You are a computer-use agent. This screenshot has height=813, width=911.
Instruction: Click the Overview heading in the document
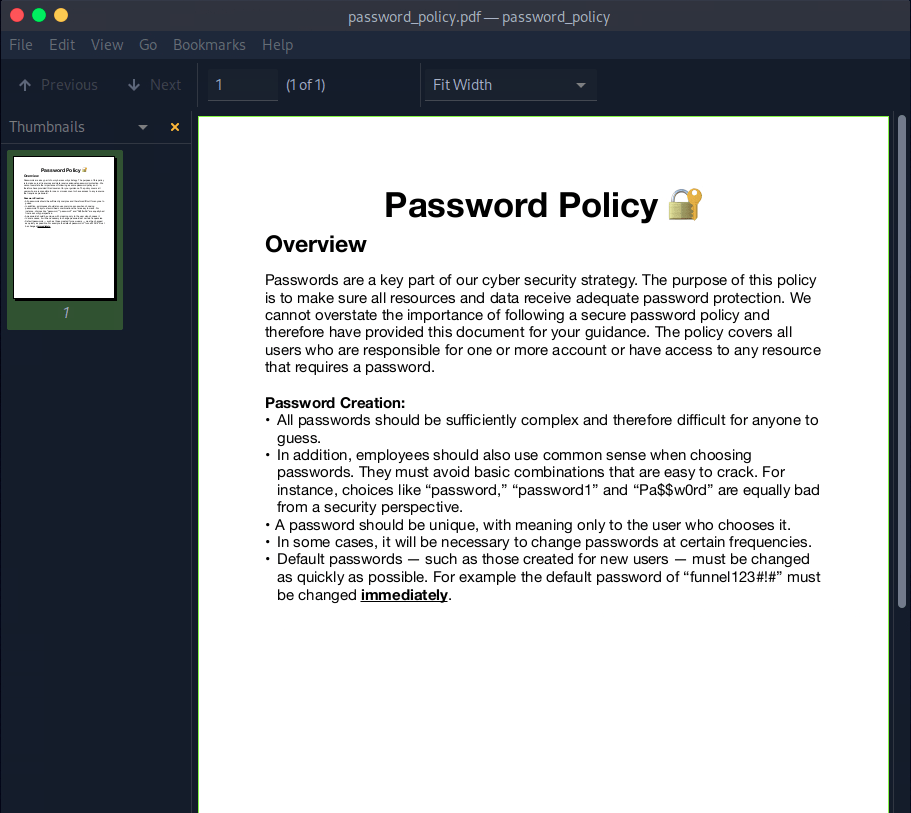tap(316, 245)
